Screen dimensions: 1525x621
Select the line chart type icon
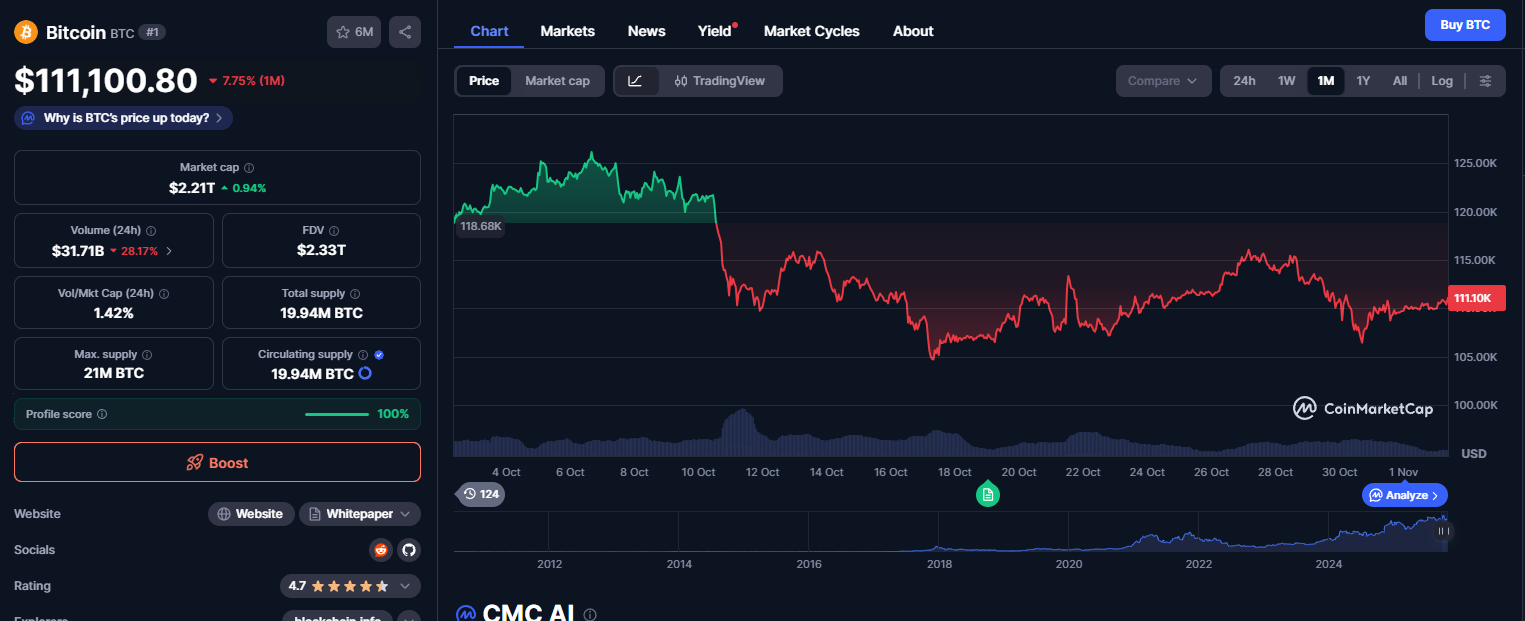pyautogui.click(x=637, y=81)
